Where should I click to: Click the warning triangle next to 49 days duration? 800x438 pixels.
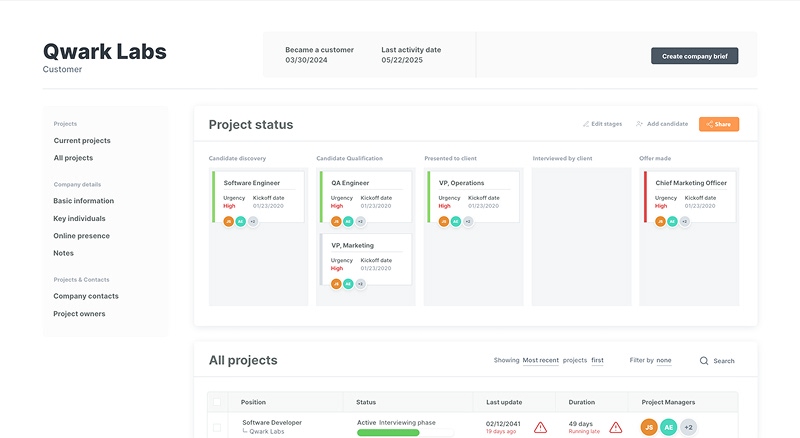[616, 427]
